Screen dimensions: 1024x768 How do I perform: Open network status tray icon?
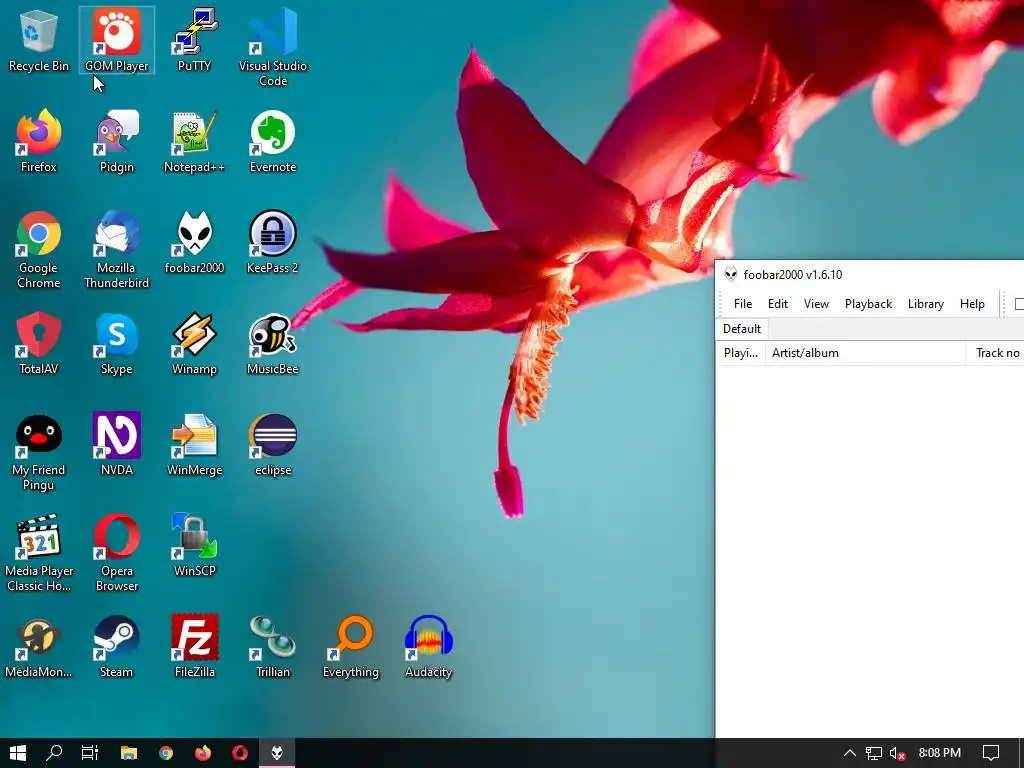pos(874,753)
